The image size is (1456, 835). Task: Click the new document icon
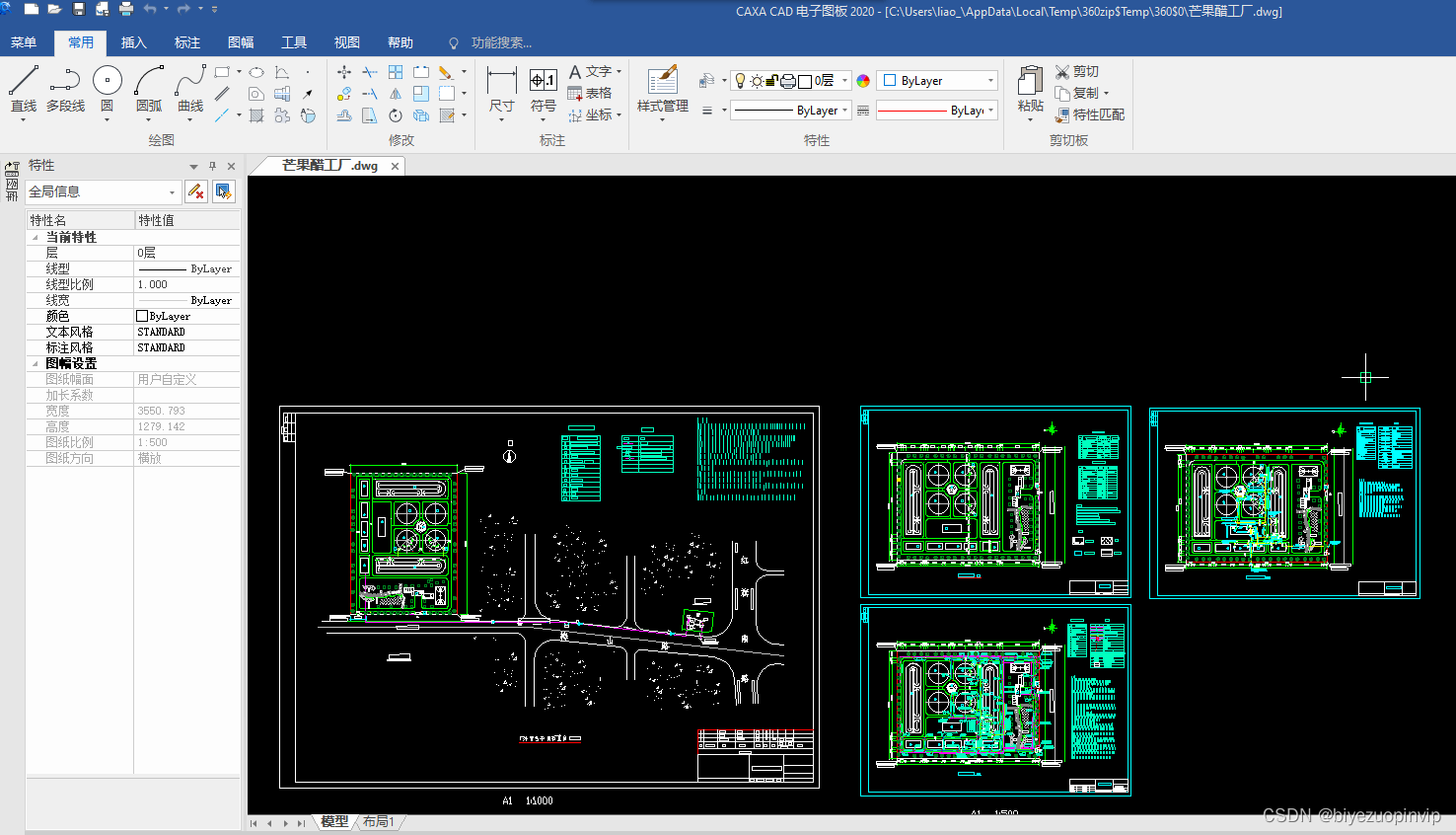(32, 9)
